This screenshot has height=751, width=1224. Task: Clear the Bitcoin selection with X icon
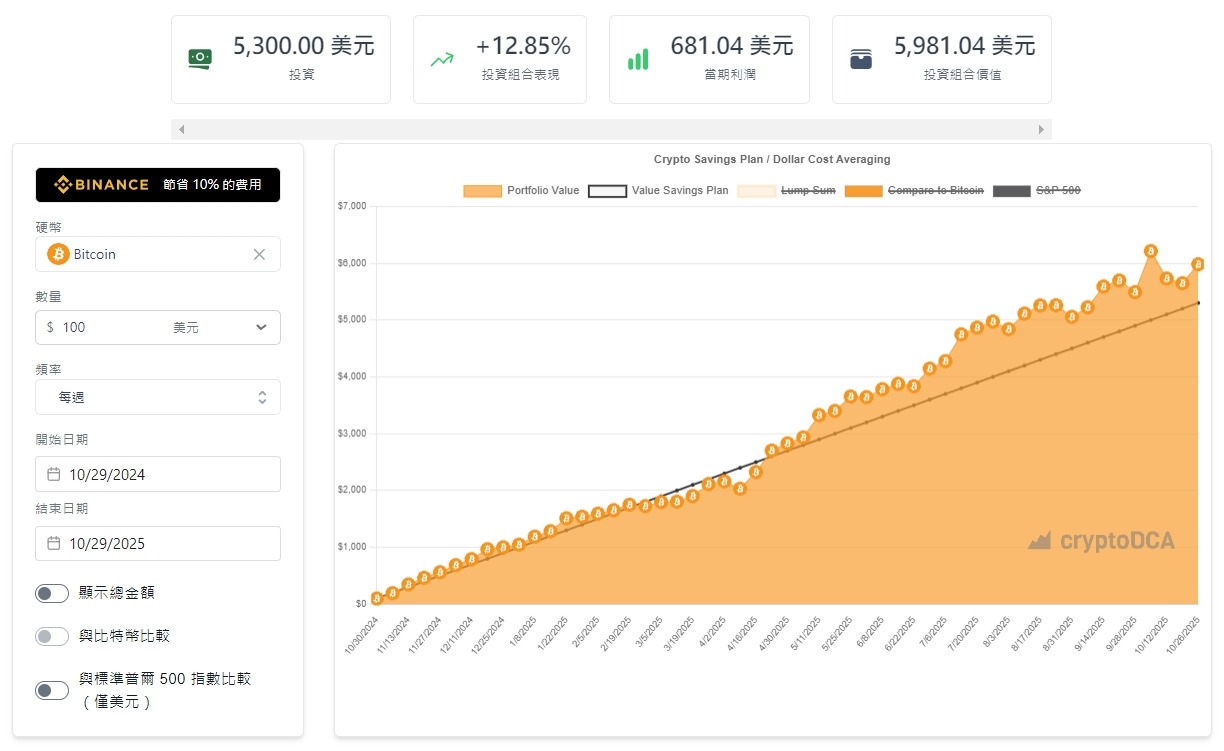tap(259, 254)
